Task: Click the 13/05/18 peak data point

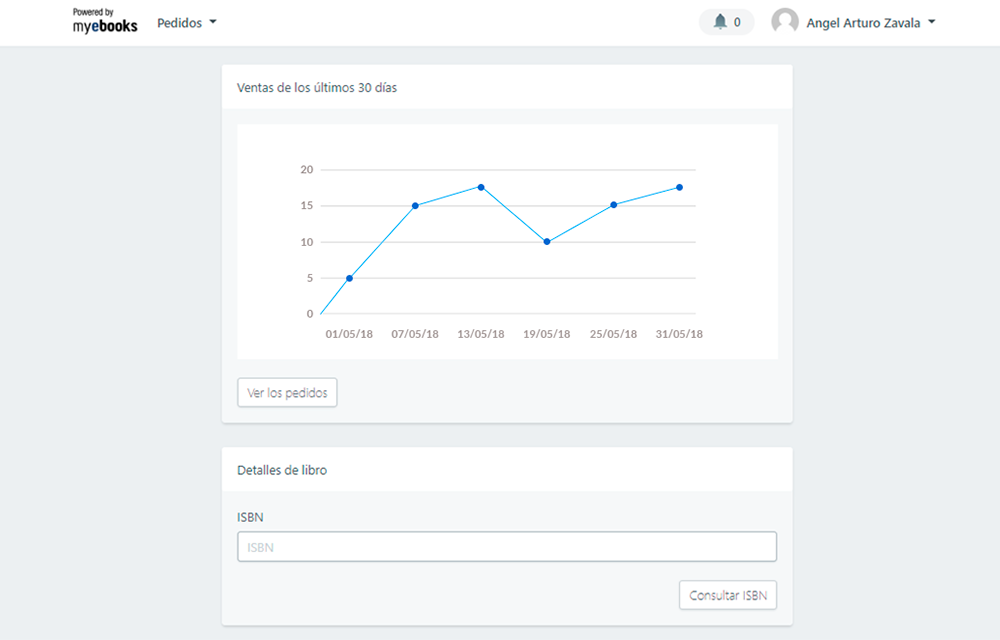Action: 481,187
